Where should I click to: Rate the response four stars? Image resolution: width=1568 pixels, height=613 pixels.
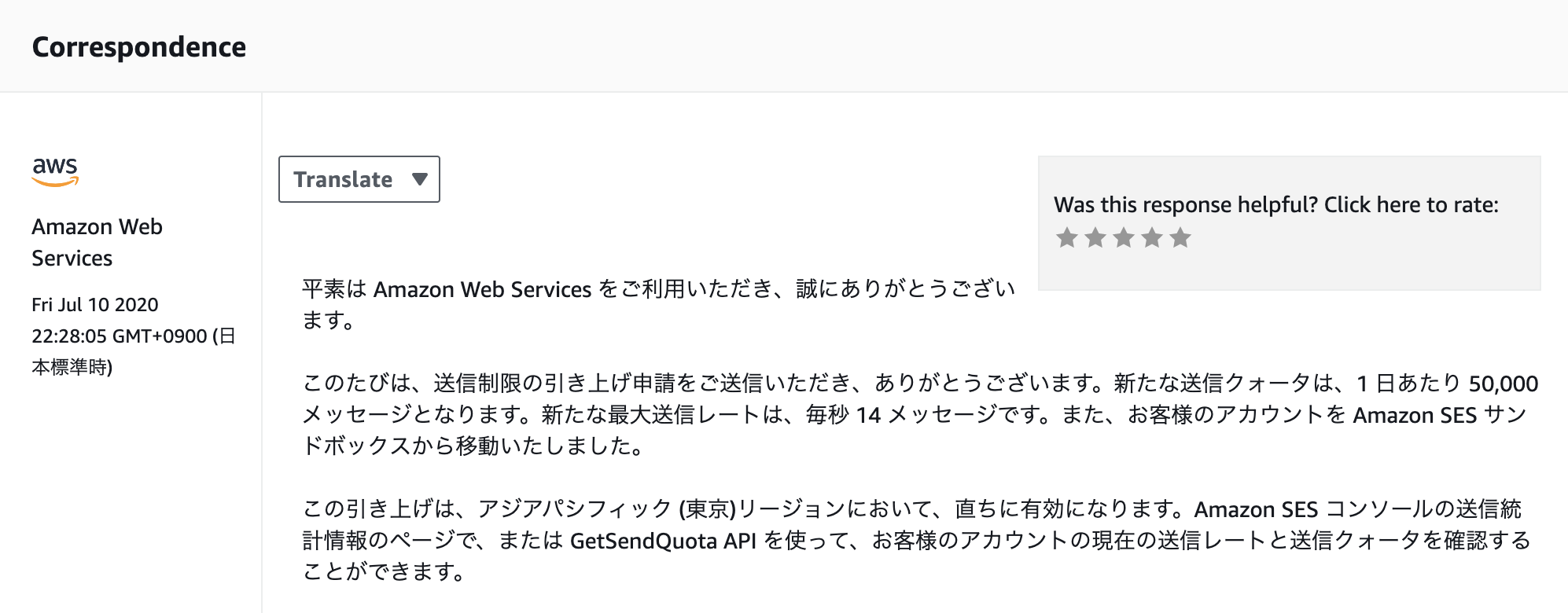[x=1152, y=237]
